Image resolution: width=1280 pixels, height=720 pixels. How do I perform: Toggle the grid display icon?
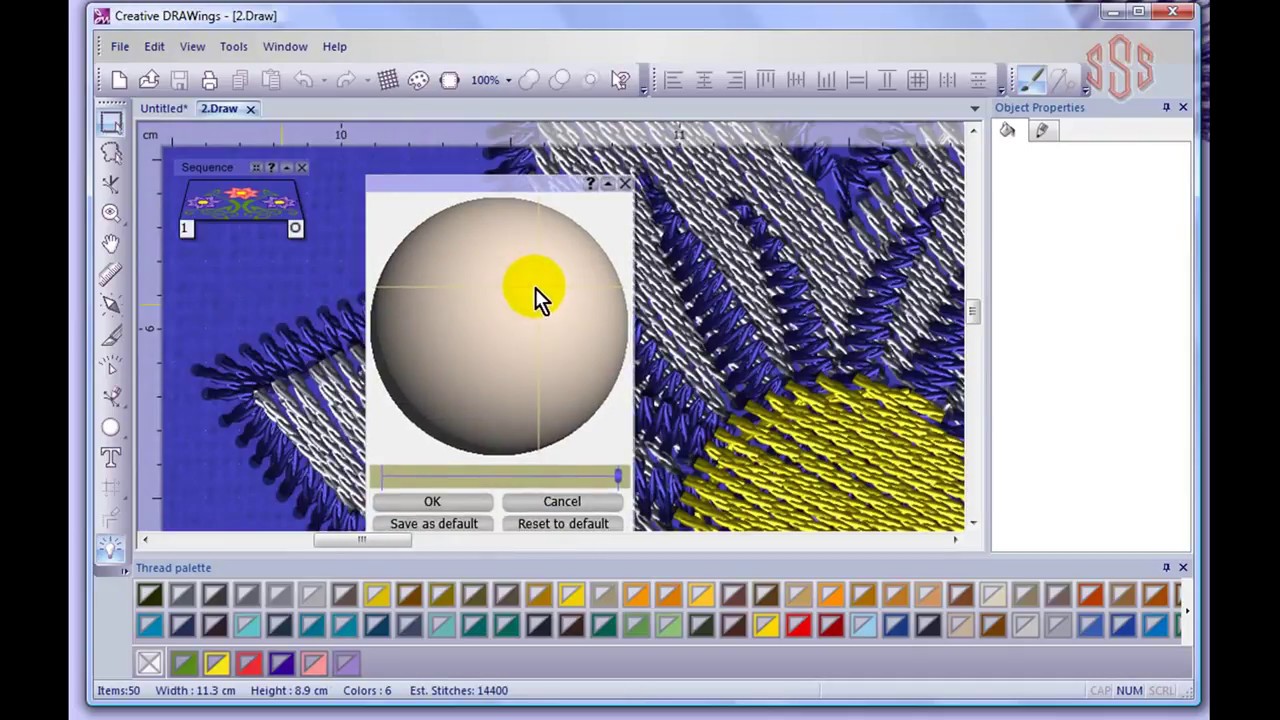388,80
